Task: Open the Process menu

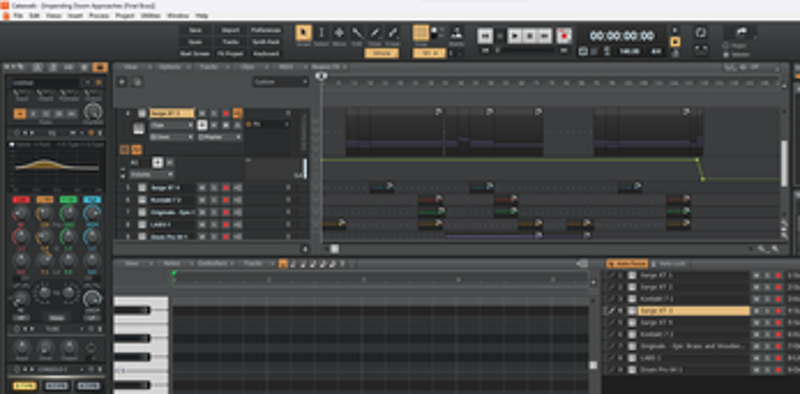Action: point(99,16)
